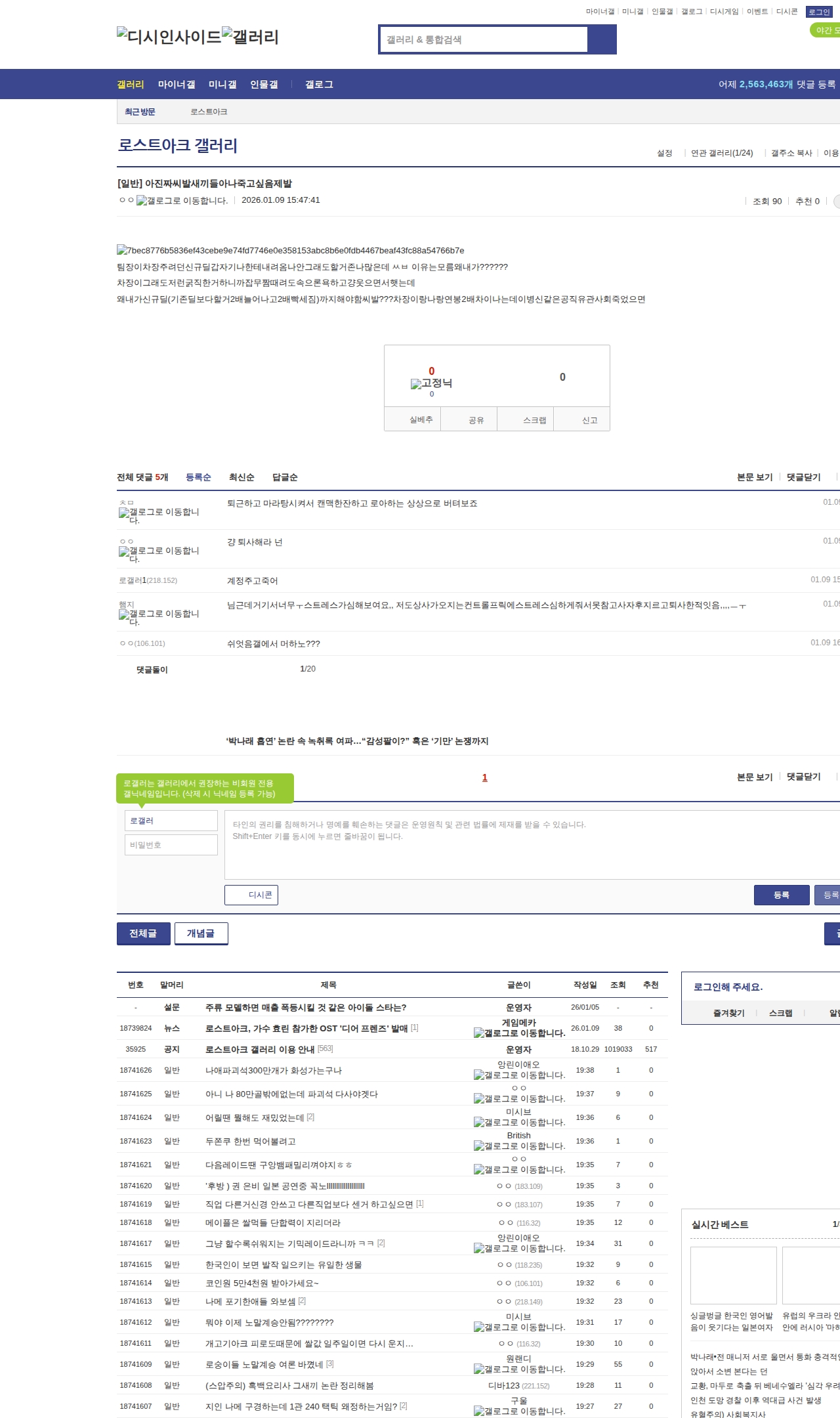This screenshot has height=1418, width=840.
Task: Click the 신고 report button
Action: pos(589,420)
